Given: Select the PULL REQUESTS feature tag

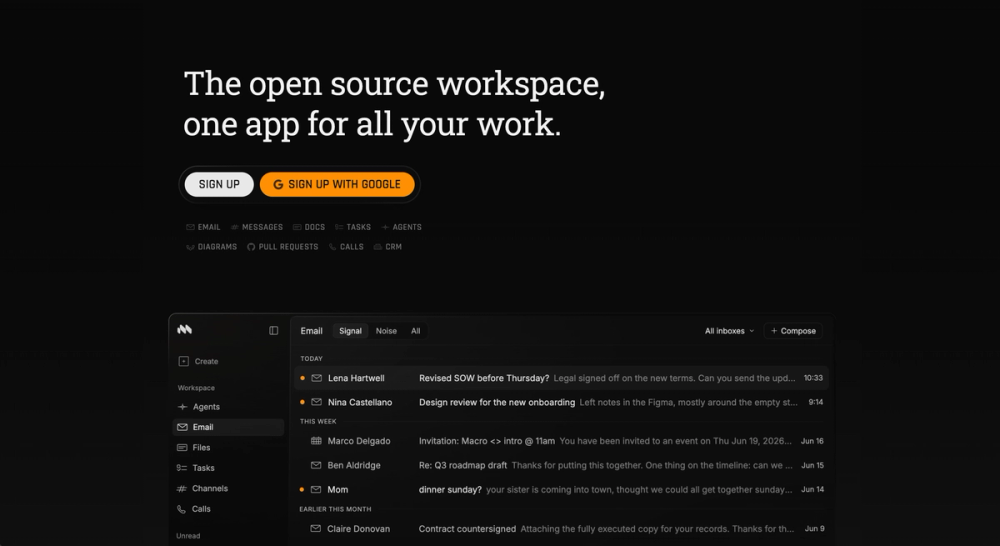Looking at the screenshot, I should (283, 247).
